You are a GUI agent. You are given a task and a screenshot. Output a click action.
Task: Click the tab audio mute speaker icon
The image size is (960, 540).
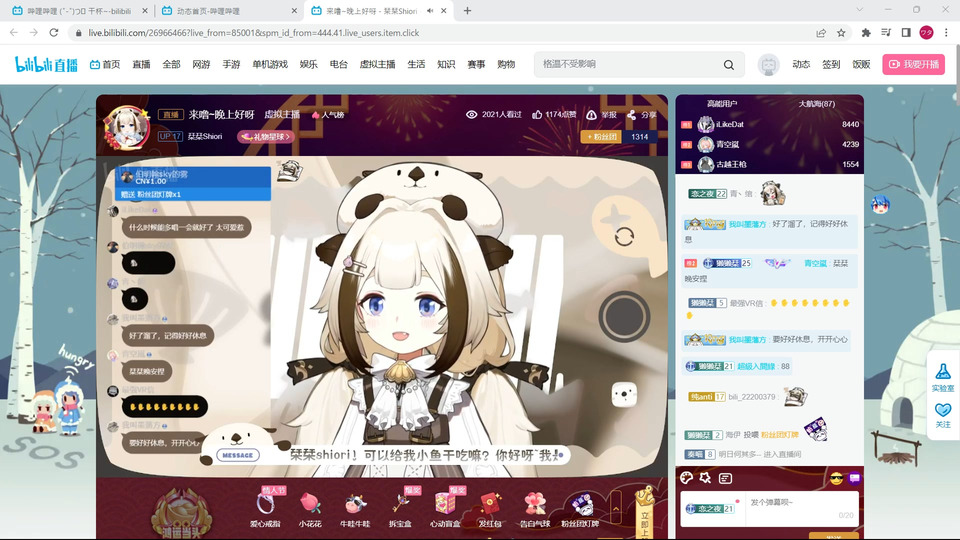coord(430,11)
